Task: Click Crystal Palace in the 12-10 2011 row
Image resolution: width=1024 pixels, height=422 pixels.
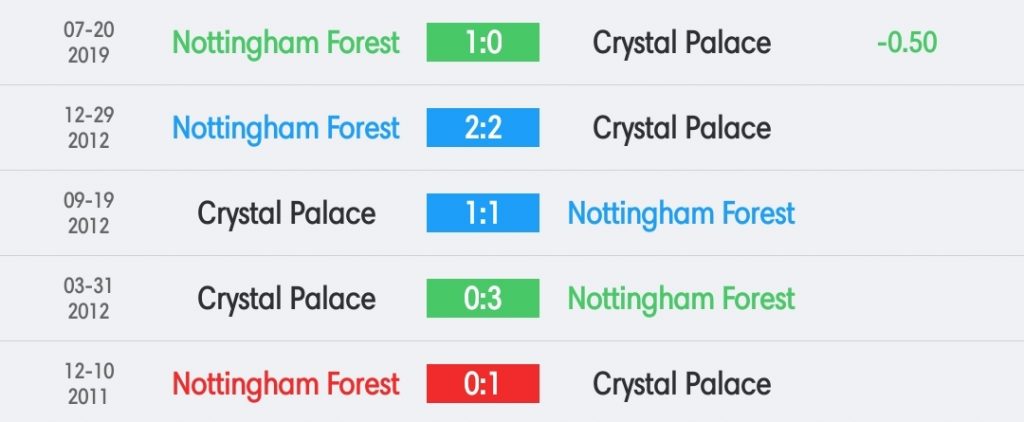Action: point(682,385)
